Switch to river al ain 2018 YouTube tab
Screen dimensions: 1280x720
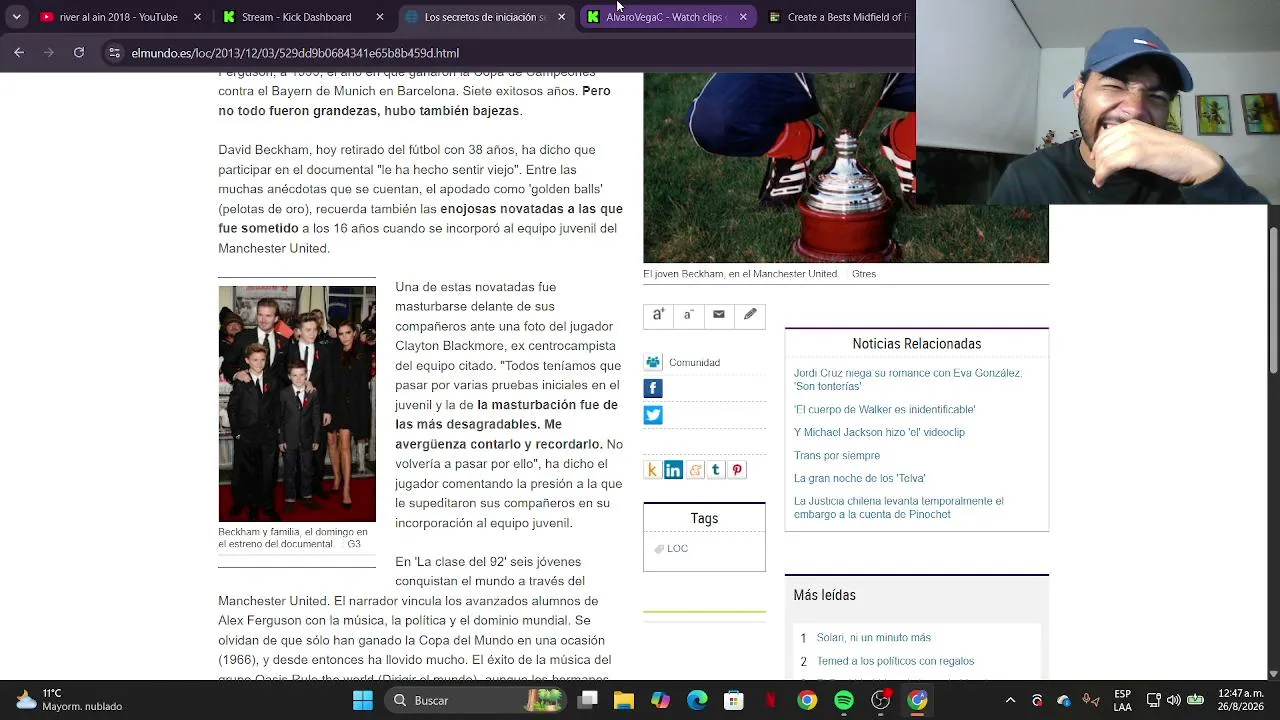coord(119,17)
